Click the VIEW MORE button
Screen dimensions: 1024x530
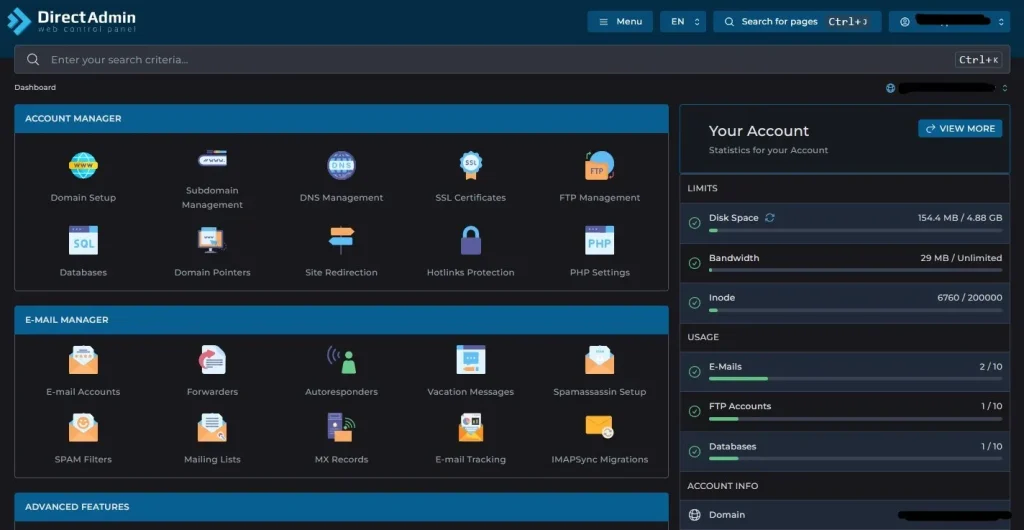[960, 129]
